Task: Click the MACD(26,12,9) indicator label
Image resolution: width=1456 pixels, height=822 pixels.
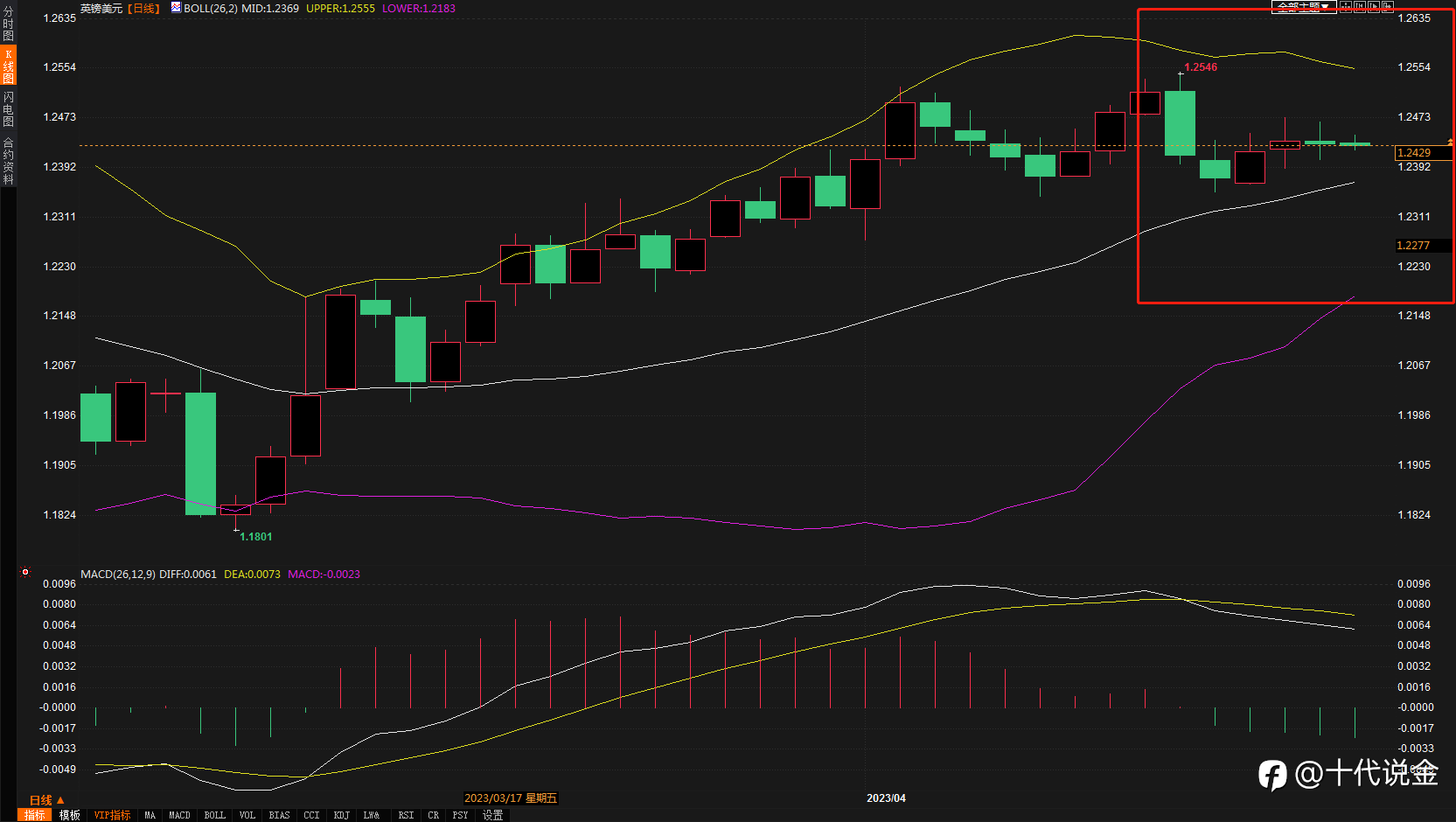Action: (118, 575)
